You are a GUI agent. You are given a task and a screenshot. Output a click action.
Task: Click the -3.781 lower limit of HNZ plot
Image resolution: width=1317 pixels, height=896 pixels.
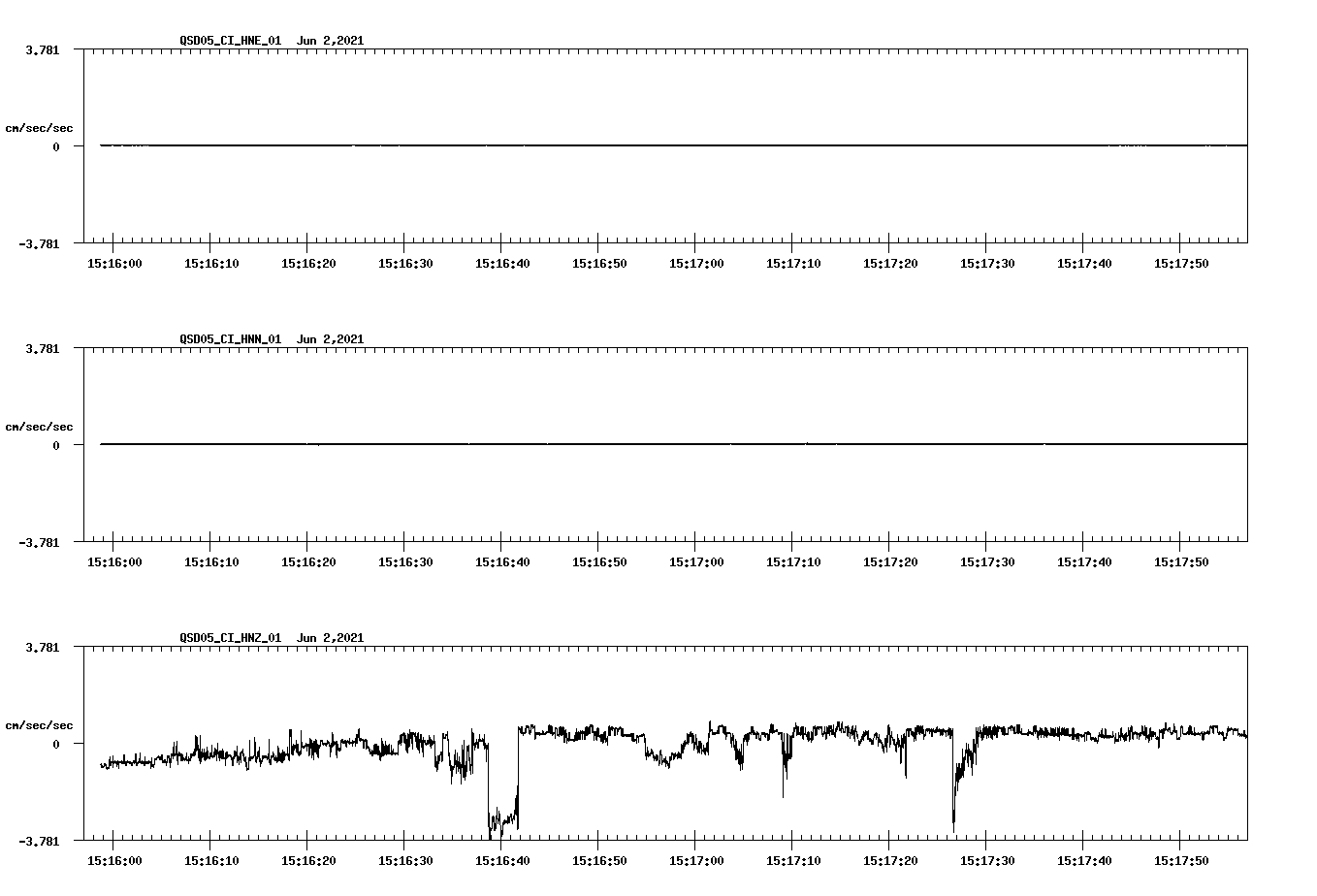pos(39,842)
